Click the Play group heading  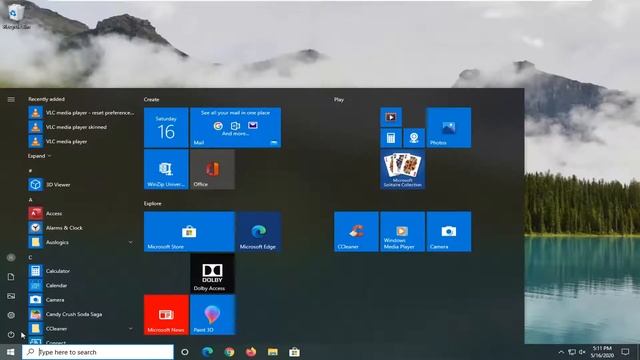339,99
